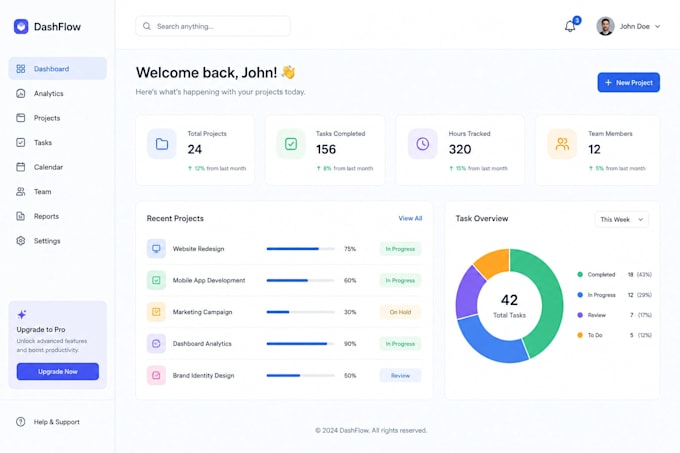
Task: Click the Projects icon in sidebar
Action: click(x=20, y=118)
